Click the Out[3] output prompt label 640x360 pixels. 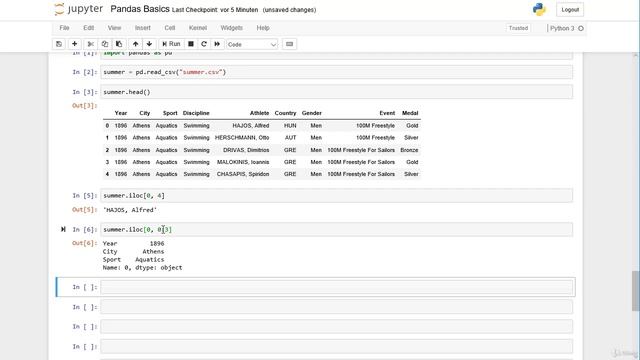tap(84, 105)
